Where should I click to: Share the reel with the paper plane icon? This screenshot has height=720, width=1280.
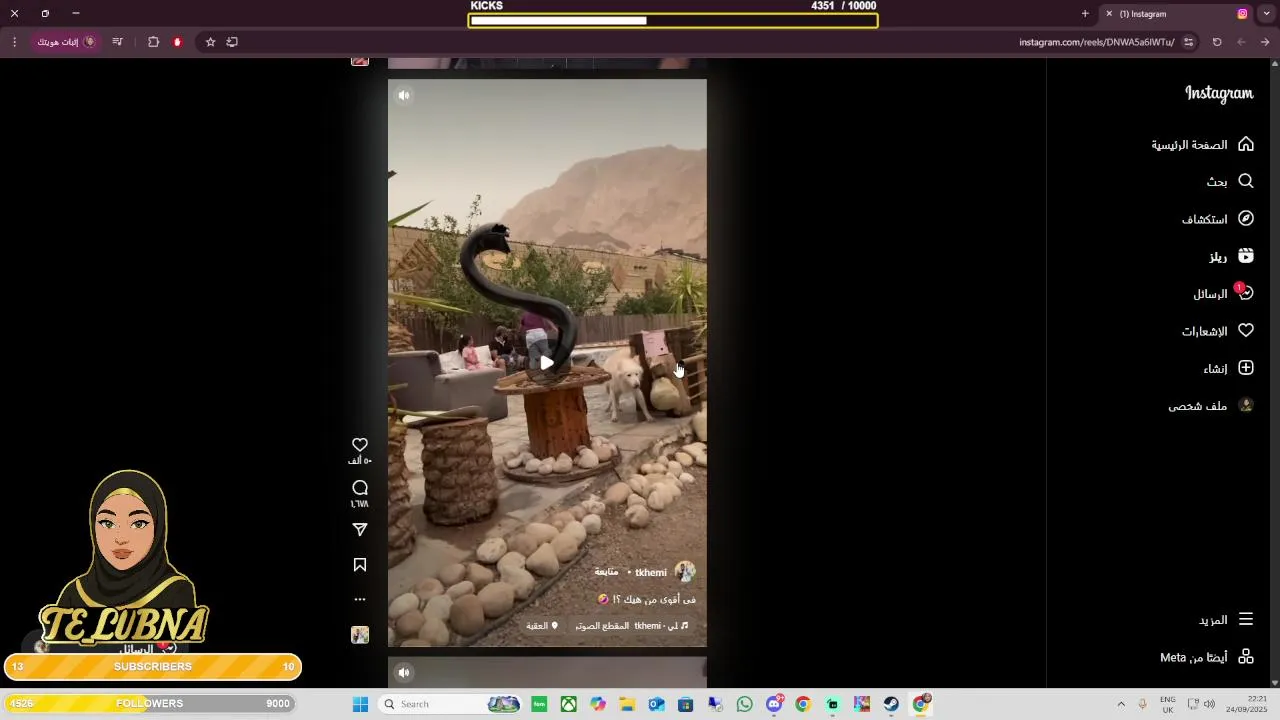coord(360,530)
